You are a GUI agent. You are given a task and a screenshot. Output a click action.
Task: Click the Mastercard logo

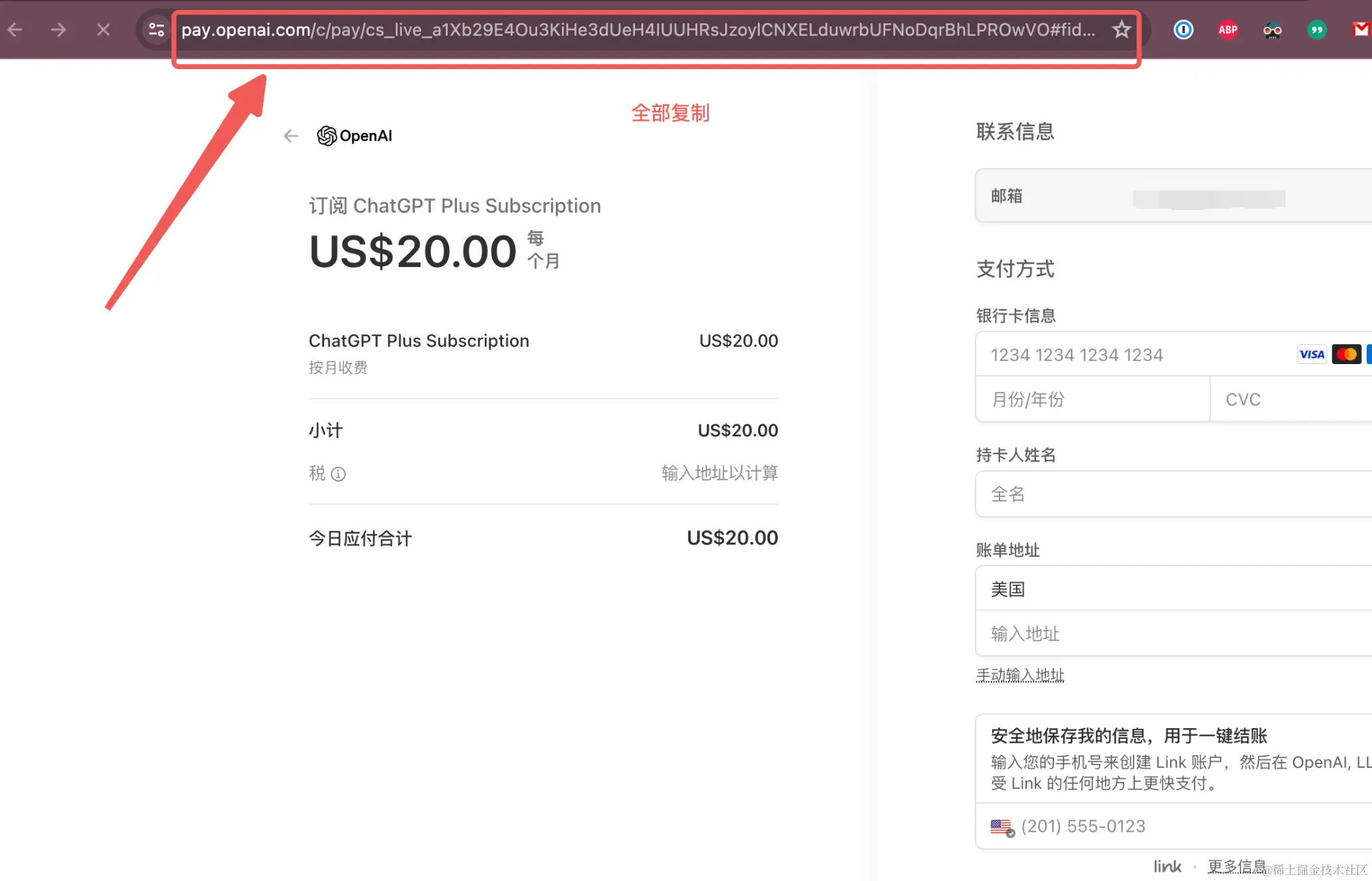tap(1347, 354)
